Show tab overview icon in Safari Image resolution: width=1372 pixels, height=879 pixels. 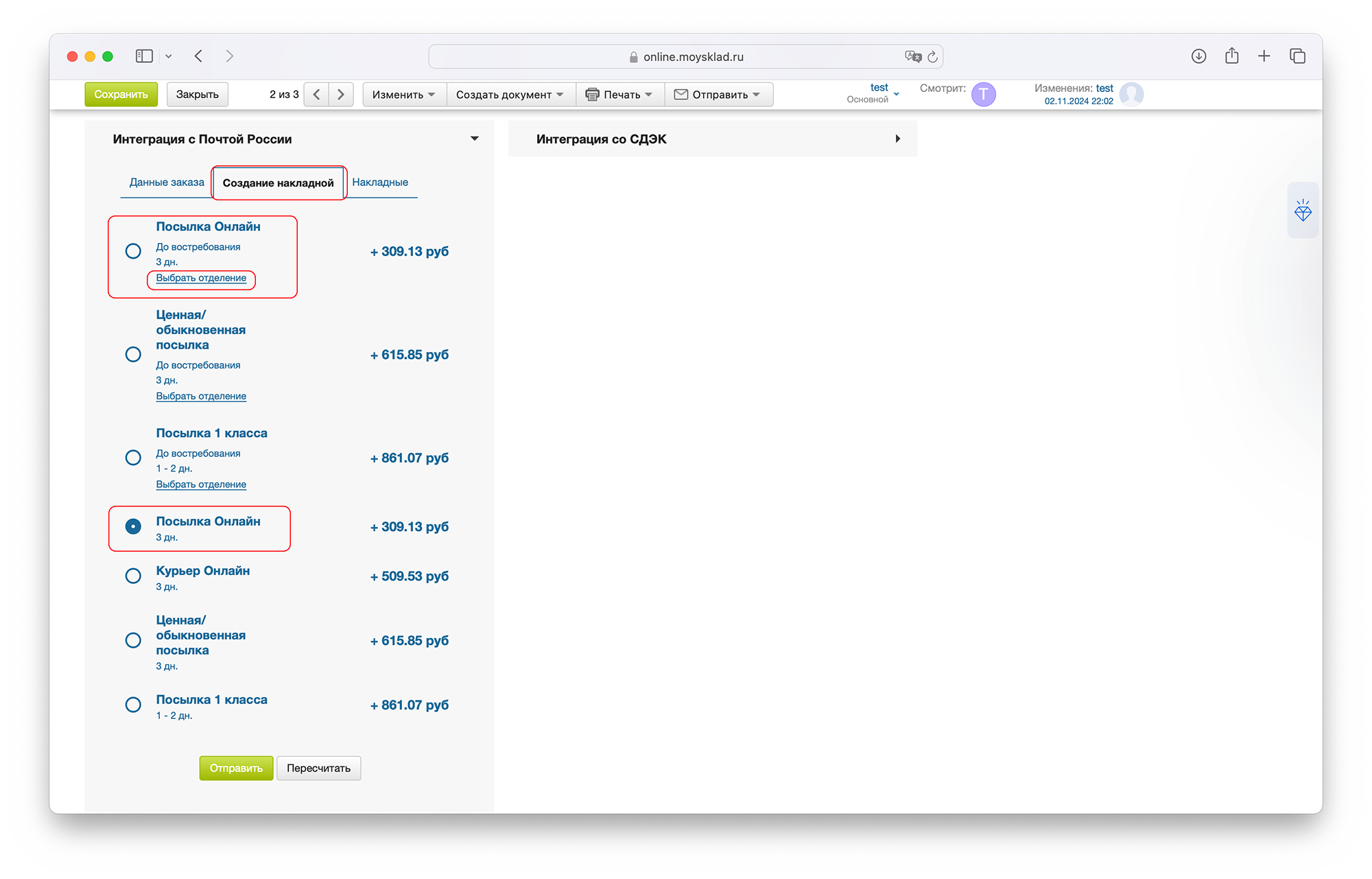pyautogui.click(x=1297, y=56)
